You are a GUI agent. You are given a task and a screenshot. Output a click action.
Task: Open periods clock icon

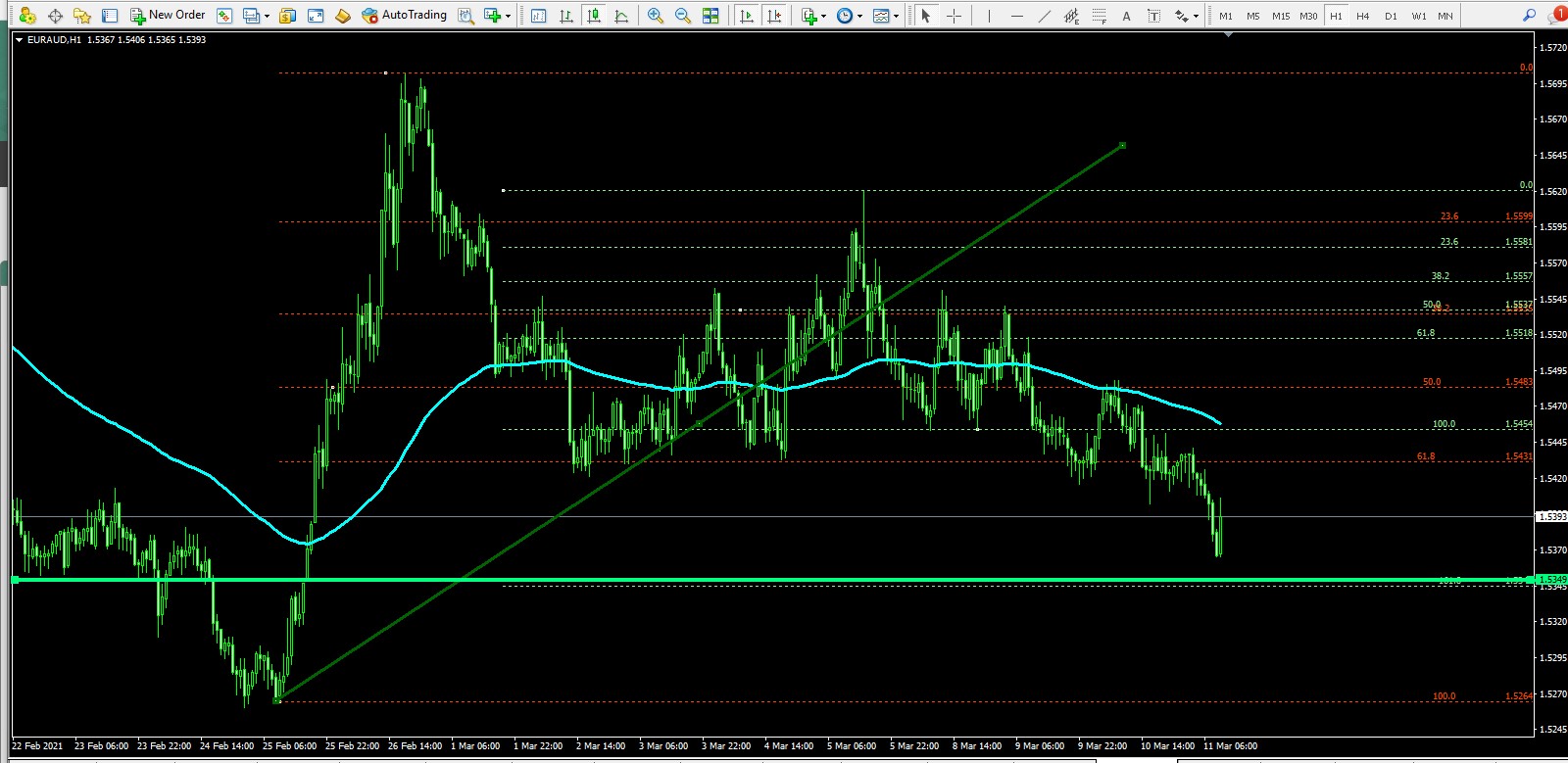click(845, 16)
